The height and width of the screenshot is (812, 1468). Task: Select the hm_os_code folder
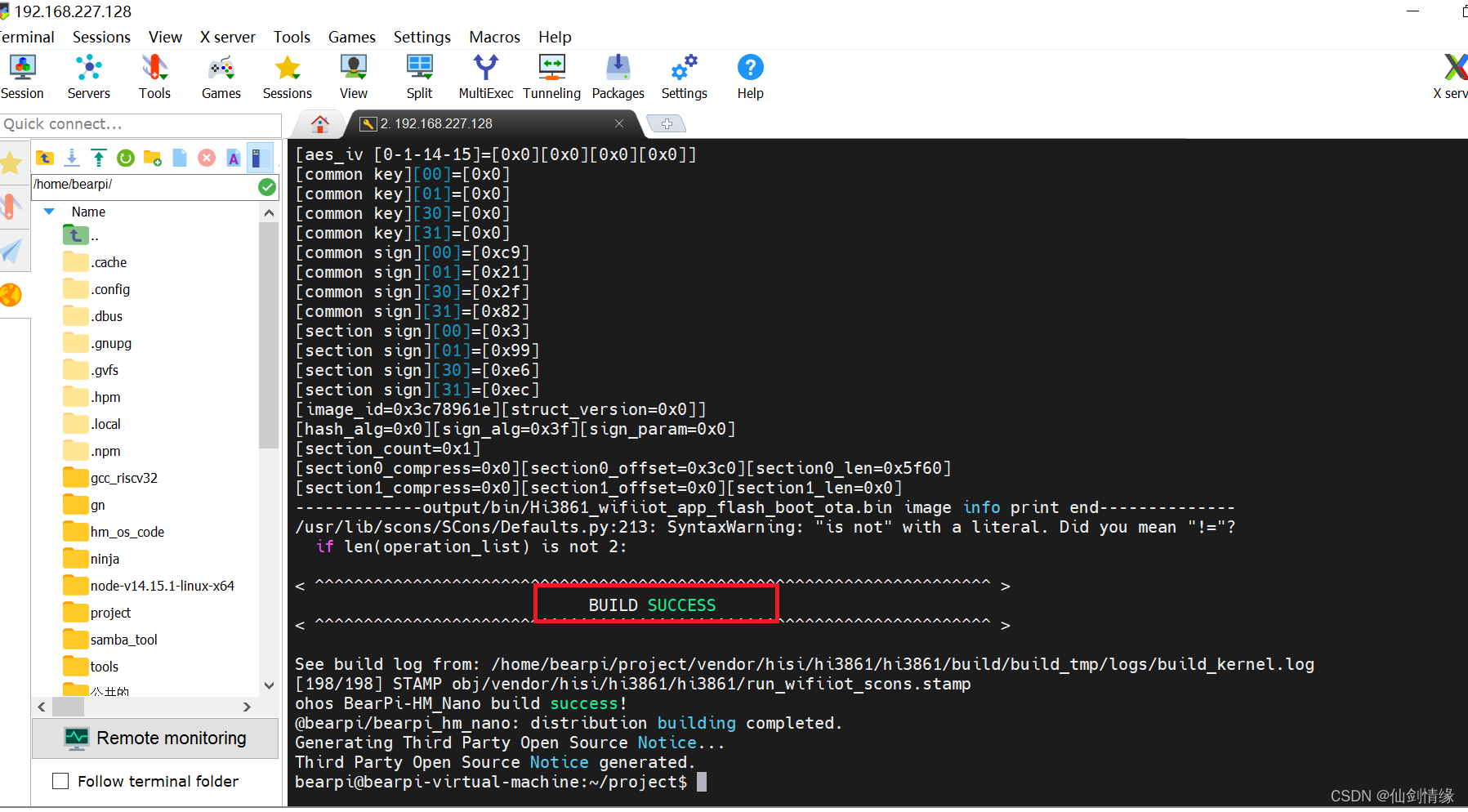click(x=114, y=532)
